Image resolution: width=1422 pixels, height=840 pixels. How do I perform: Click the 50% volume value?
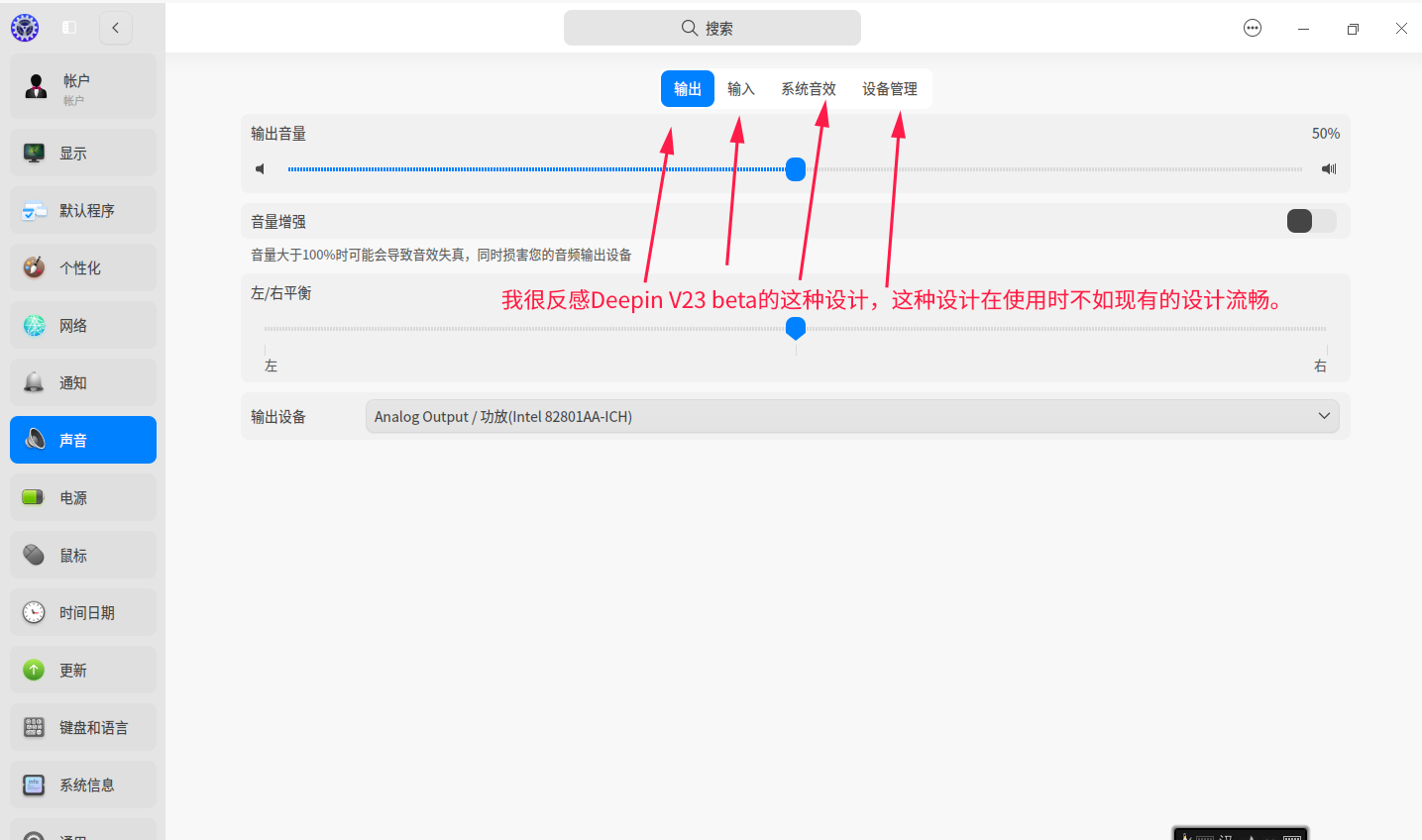pos(1326,134)
